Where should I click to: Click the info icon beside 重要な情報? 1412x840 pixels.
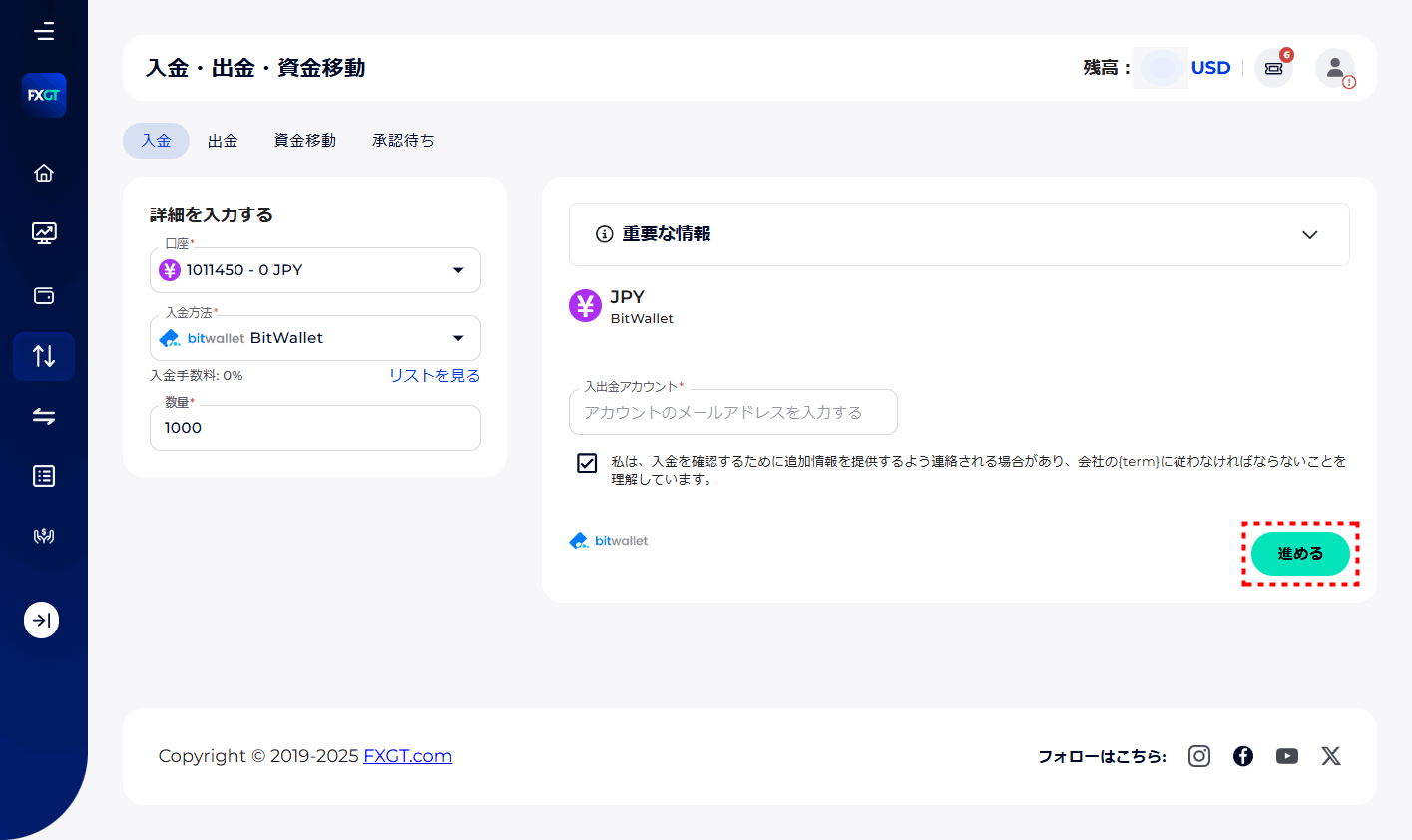604,234
